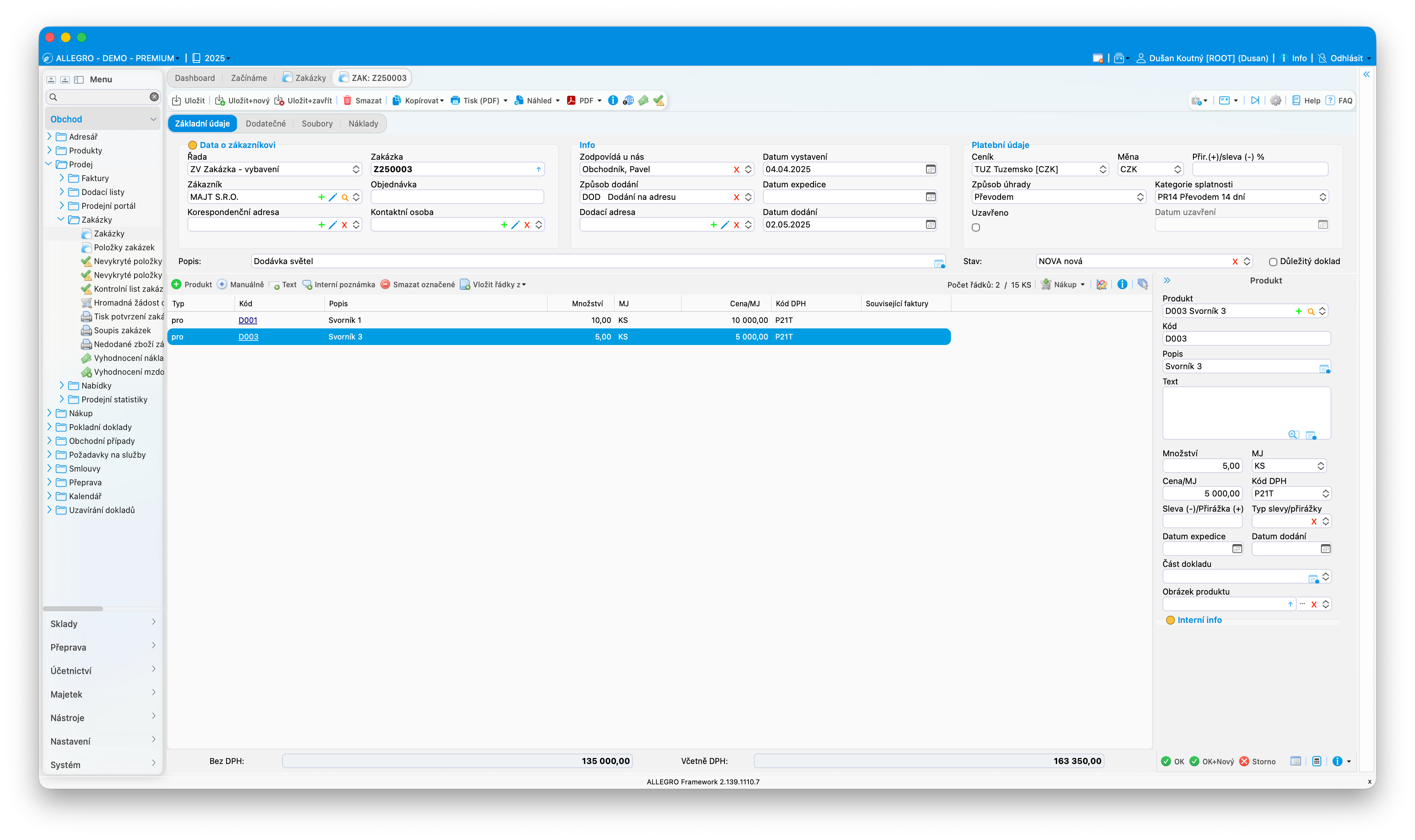Click into the Objednávka input field
The height and width of the screenshot is (840, 1415).
point(457,197)
